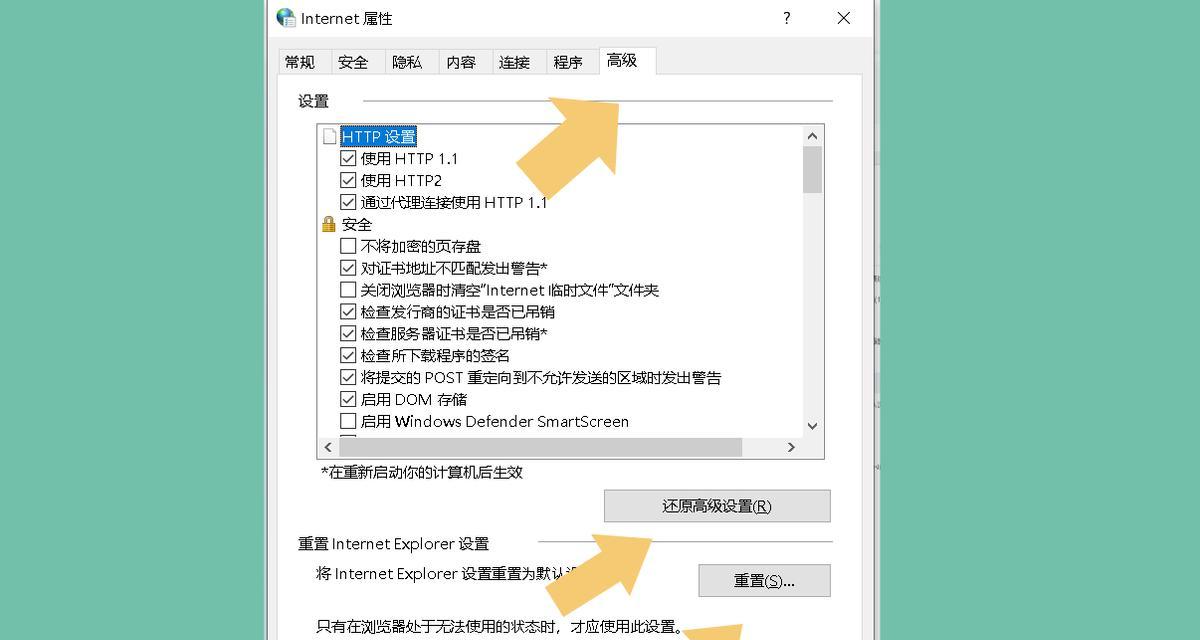The width and height of the screenshot is (1200, 640).
Task: Enable Windows Defender SmartScreen checkbox
Action: click(x=348, y=421)
